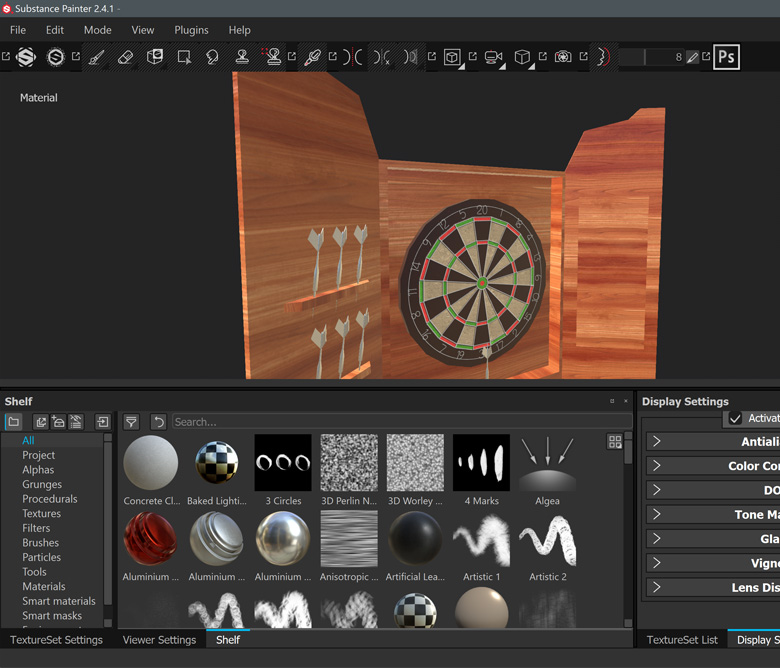Screen dimensions: 780x668
Task: Select the Alphas shelf category
Action: (38, 470)
